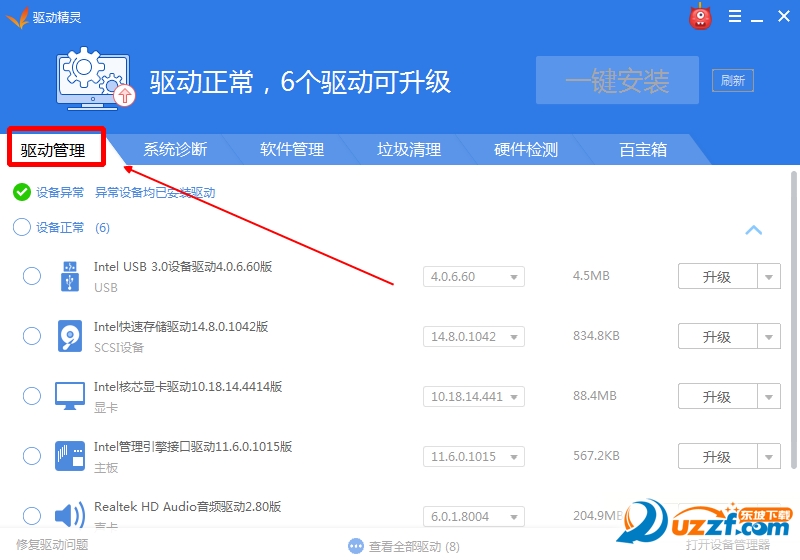Collapse the 设备正常 list with chevron
Image resolution: width=800 pixels, height=560 pixels.
pyautogui.click(x=754, y=230)
